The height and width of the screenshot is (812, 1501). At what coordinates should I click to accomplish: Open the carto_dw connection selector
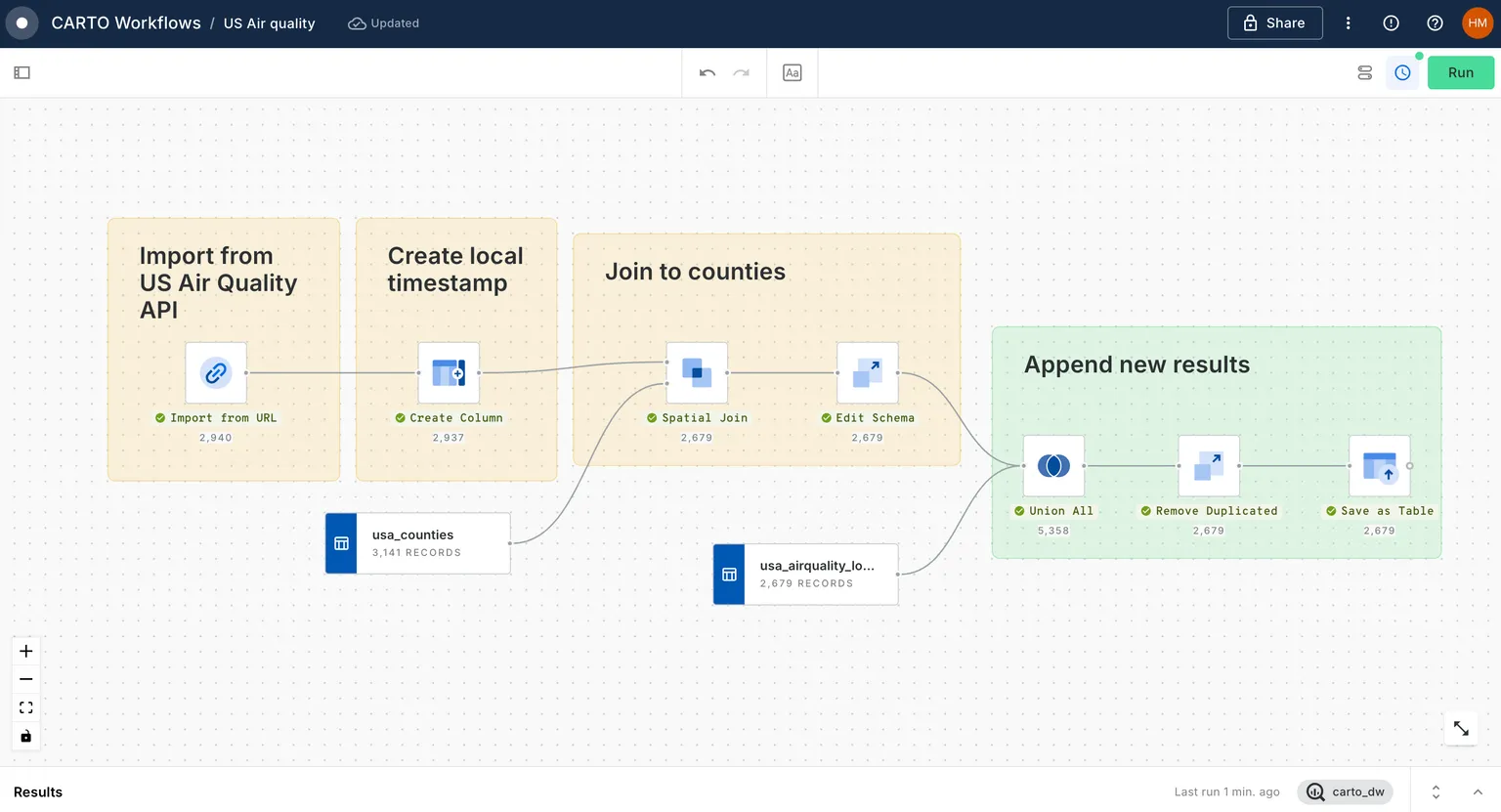pos(1346,791)
